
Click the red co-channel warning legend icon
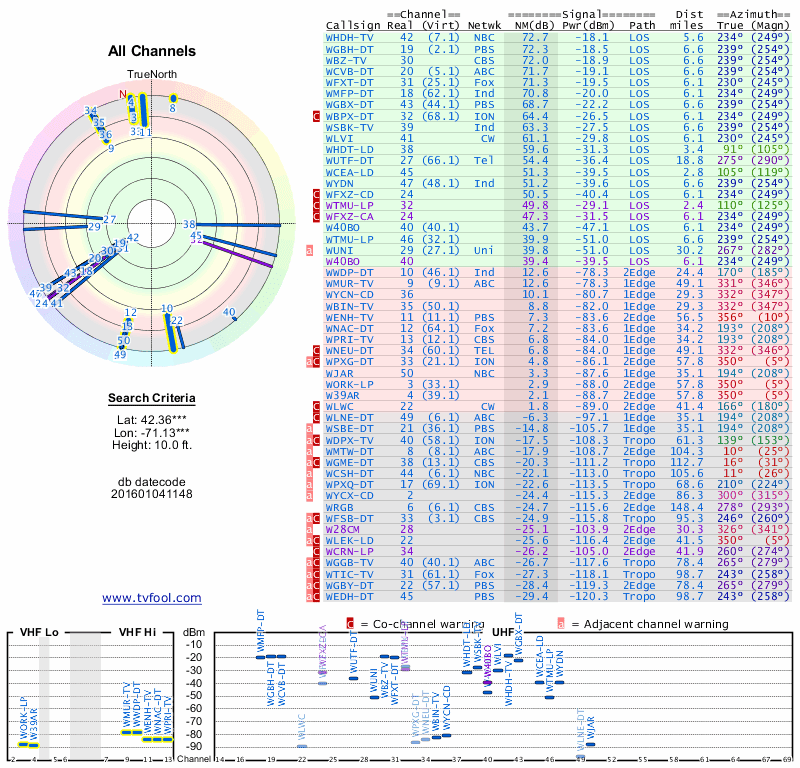coord(350,622)
